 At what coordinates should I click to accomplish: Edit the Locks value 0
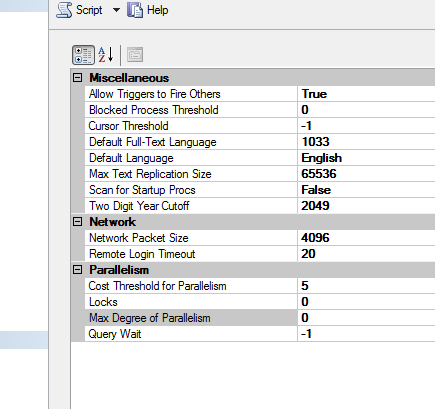[366, 302]
